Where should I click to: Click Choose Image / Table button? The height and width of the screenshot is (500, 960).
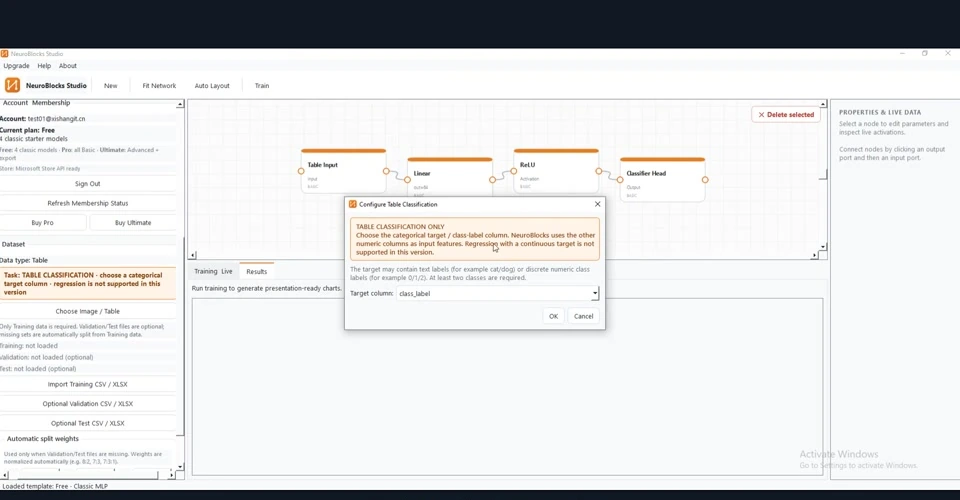click(88, 311)
